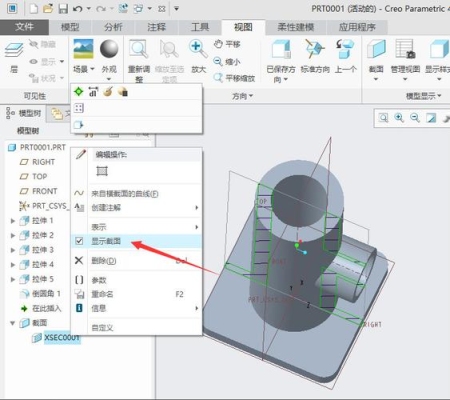Click the 外观 appearance sphere icon
The width and height of the screenshot is (450, 400).
click(109, 49)
